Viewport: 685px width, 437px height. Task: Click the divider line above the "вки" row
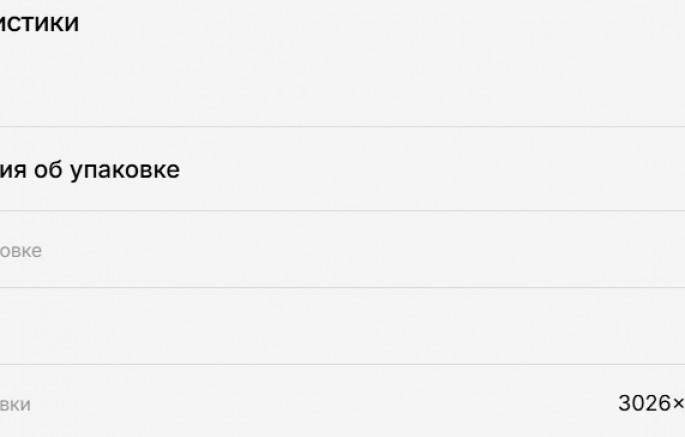[342, 364]
